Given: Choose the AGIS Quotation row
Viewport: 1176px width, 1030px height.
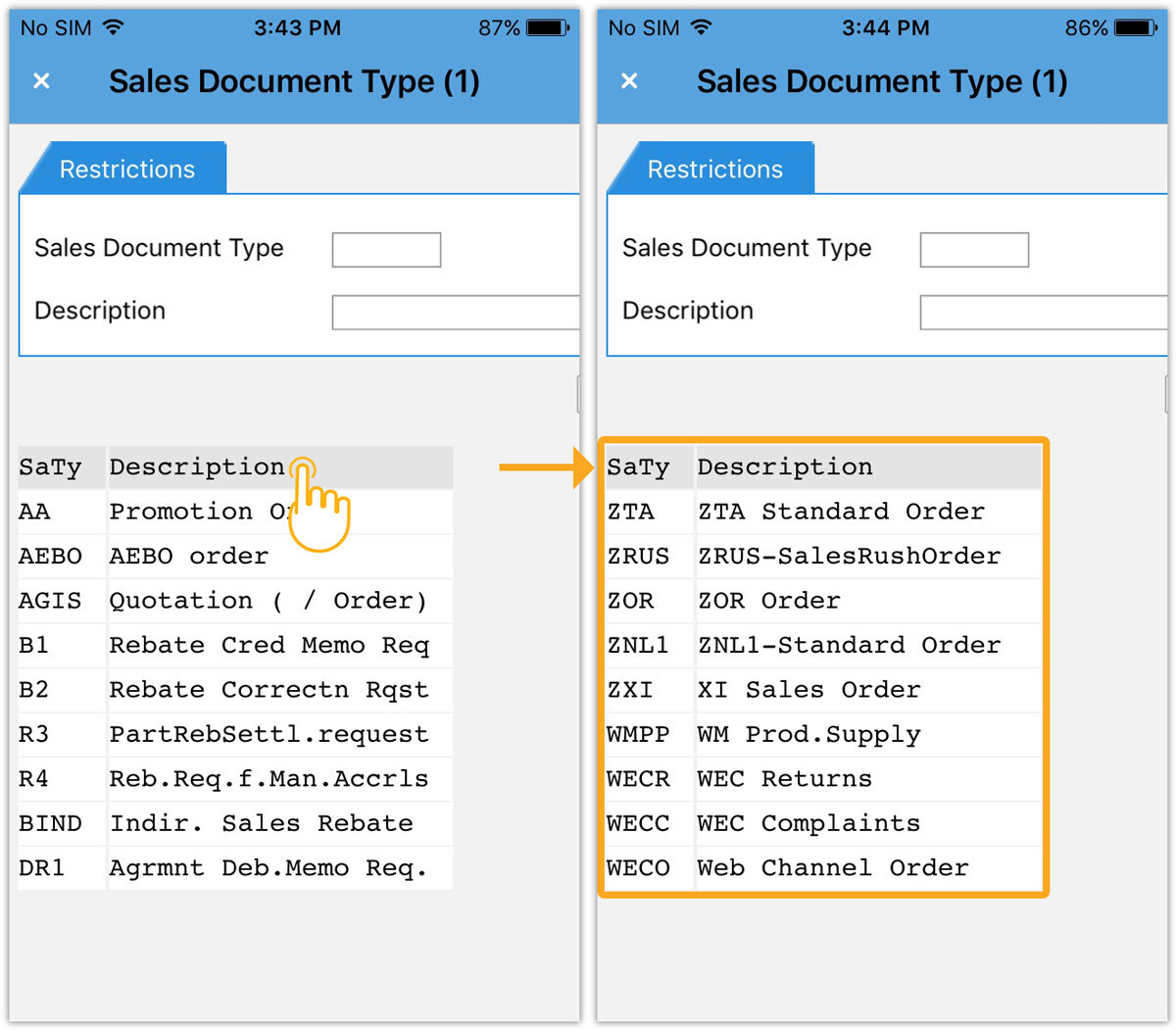Looking at the screenshot, I should click(x=268, y=601).
